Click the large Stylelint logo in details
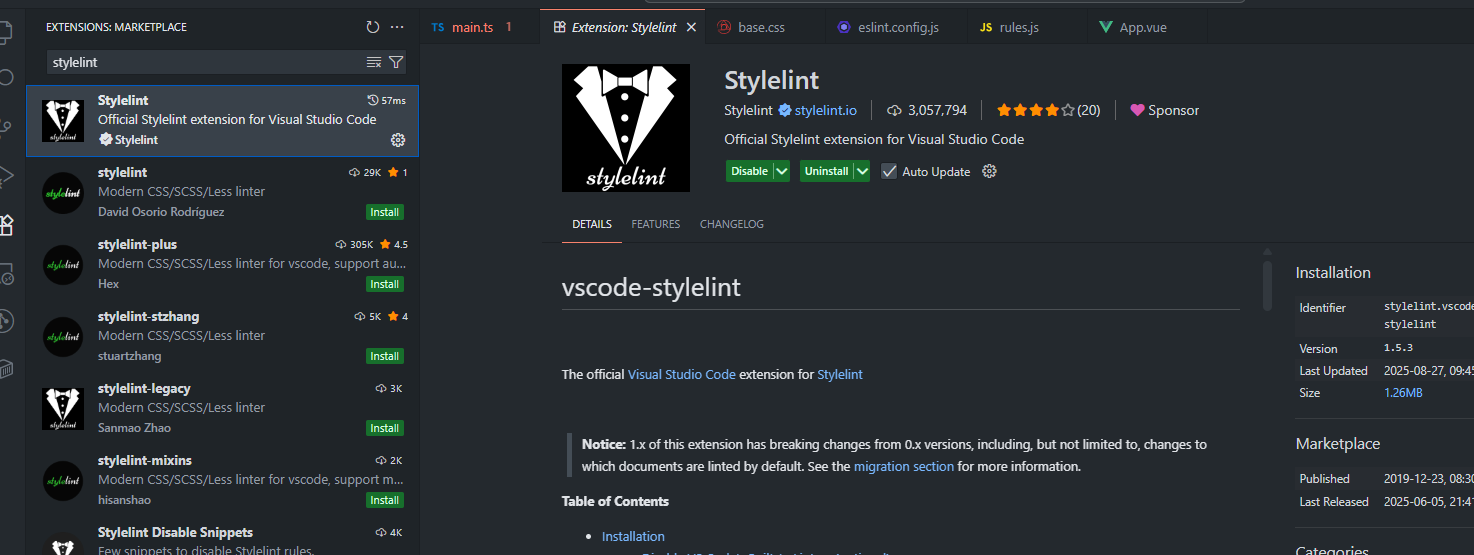 point(626,128)
